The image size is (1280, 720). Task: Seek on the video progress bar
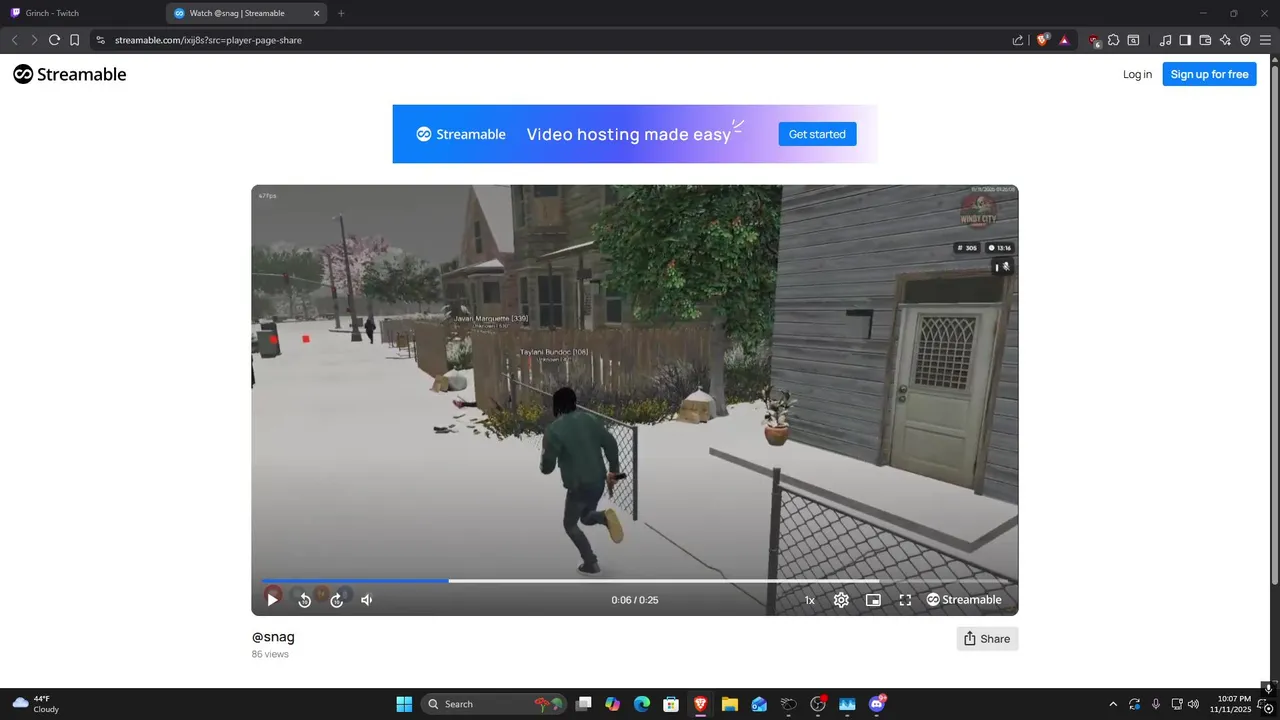click(635, 581)
